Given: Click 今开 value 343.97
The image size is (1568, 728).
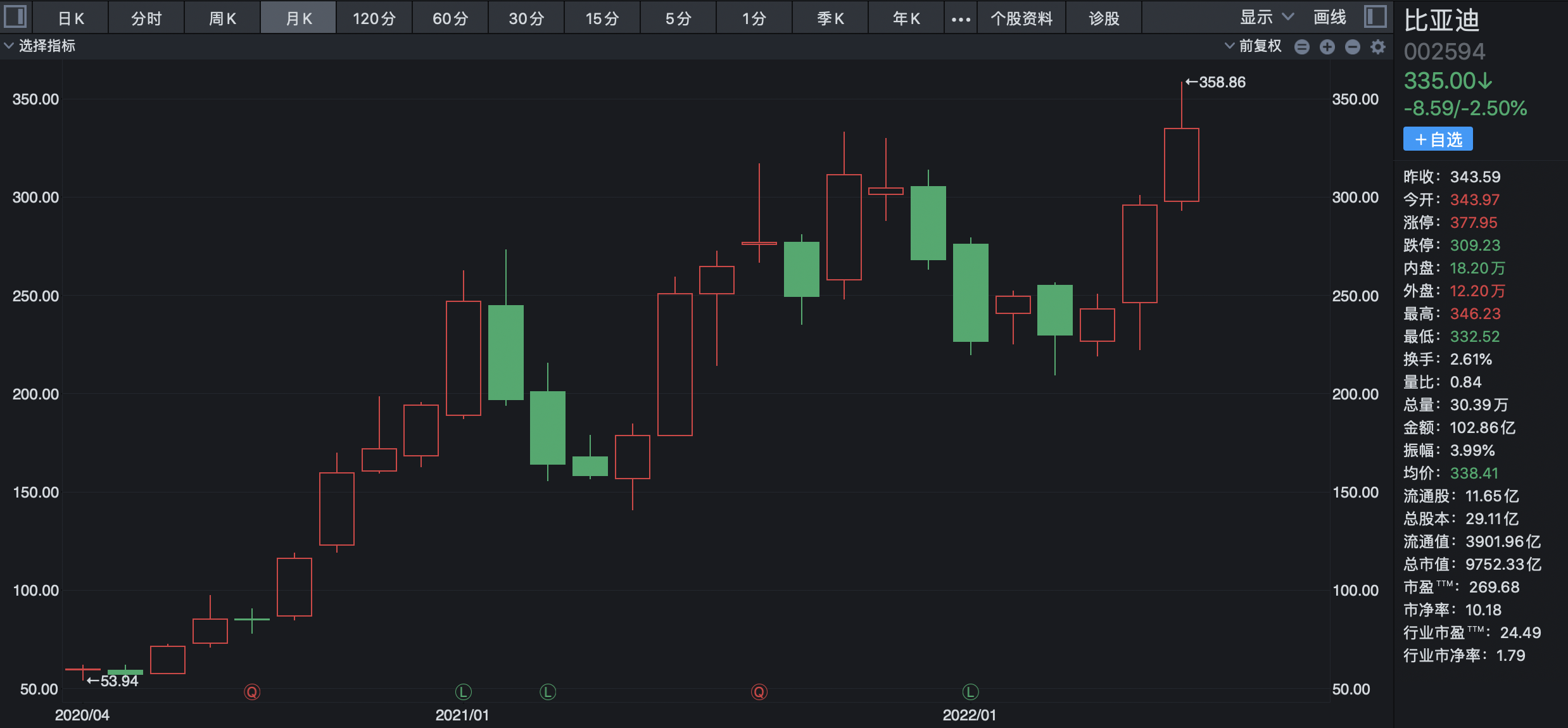Looking at the screenshot, I should (1475, 199).
